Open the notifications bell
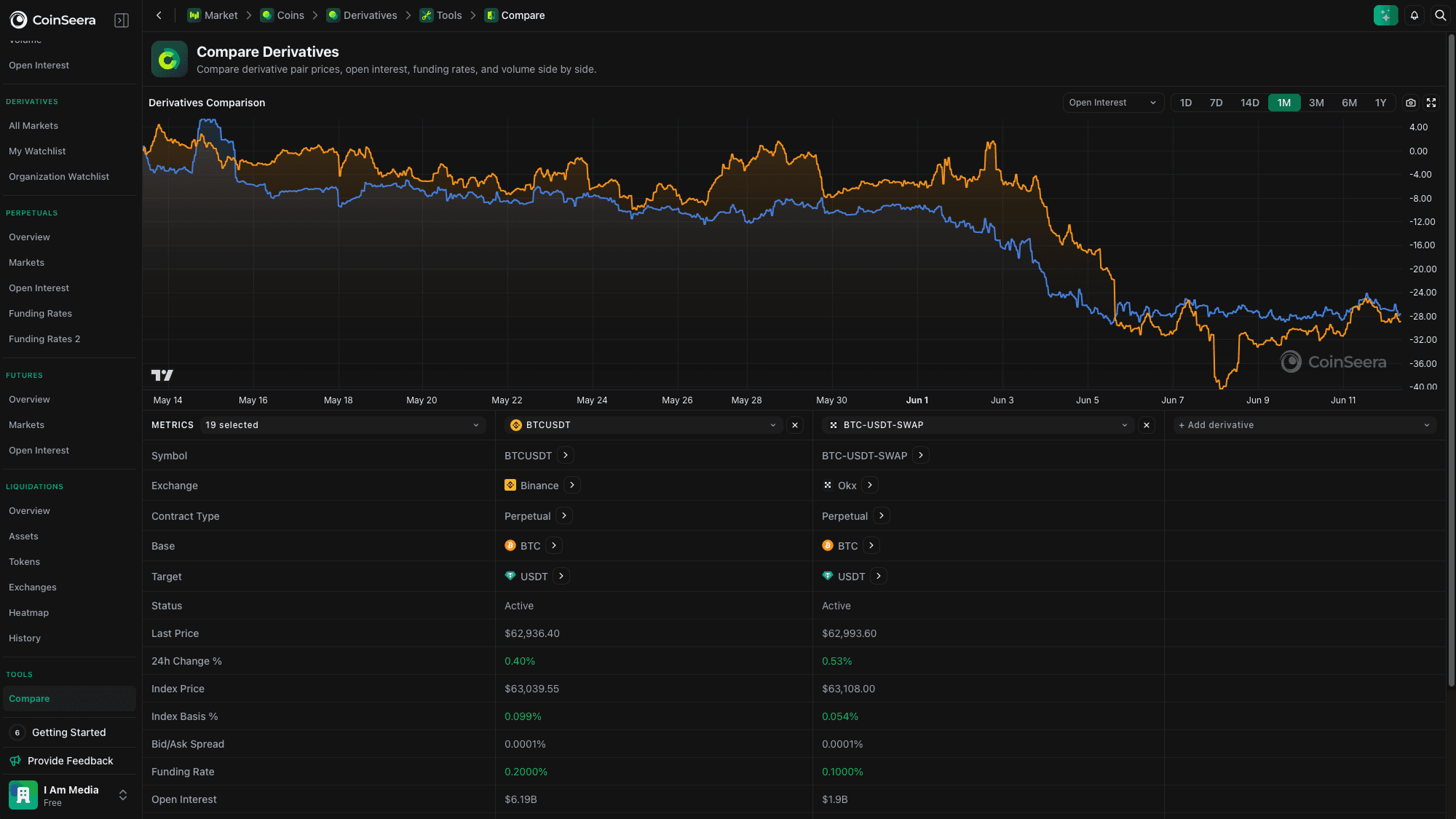This screenshot has height=819, width=1456. (1414, 15)
